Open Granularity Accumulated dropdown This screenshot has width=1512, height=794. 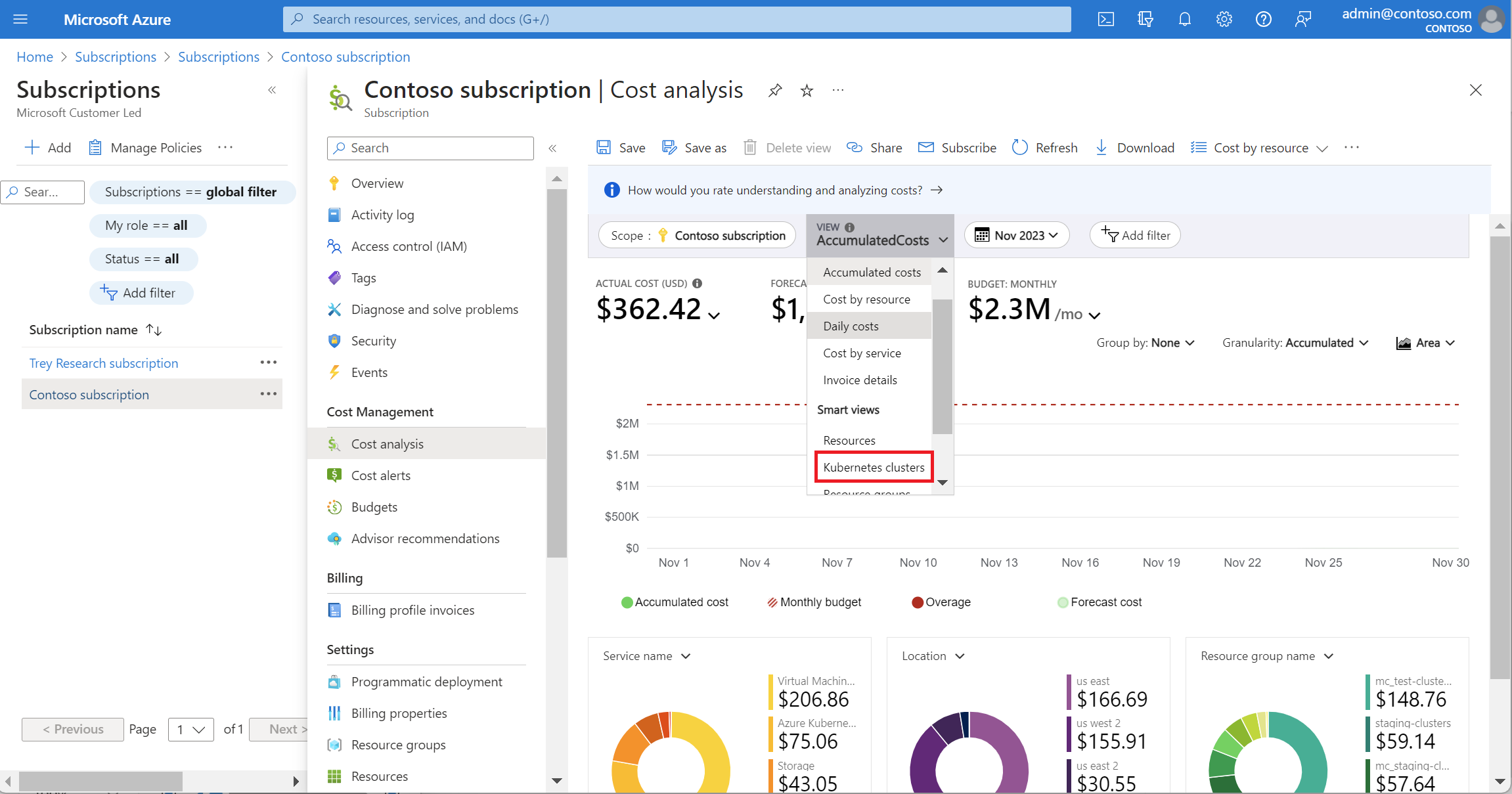point(1295,343)
